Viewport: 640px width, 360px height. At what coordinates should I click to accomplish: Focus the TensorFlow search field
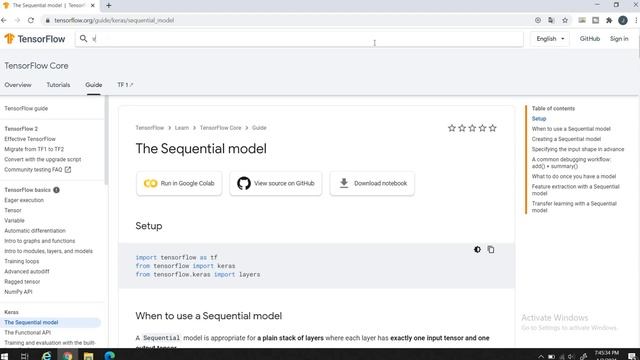[299, 39]
